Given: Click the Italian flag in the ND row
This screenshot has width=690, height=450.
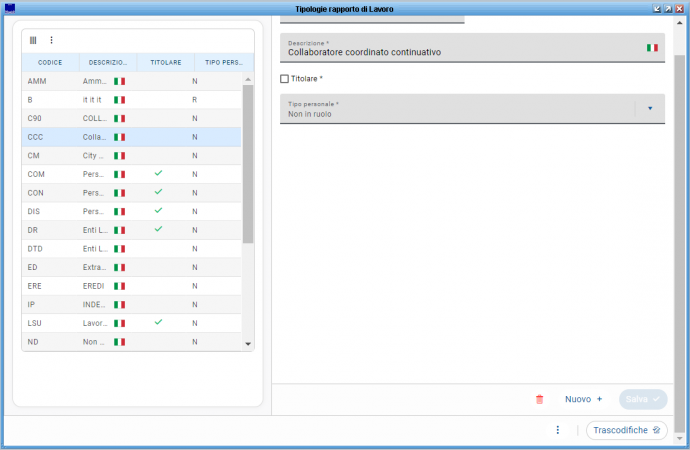Looking at the screenshot, I should 119,342.
